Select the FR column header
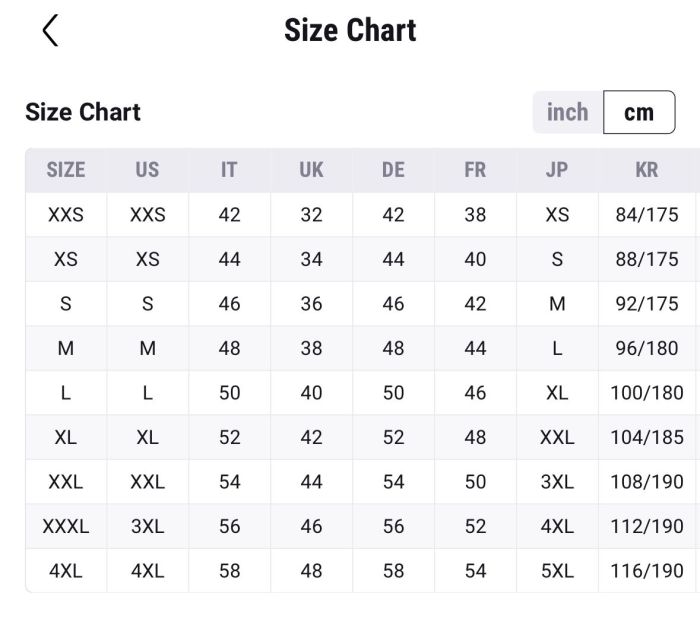 tap(475, 170)
